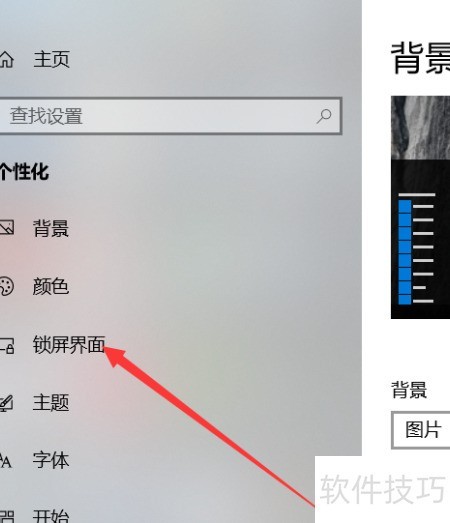This screenshot has width=450, height=523.
Task: Click the large 背景 page title
Action: pyautogui.click(x=420, y=58)
